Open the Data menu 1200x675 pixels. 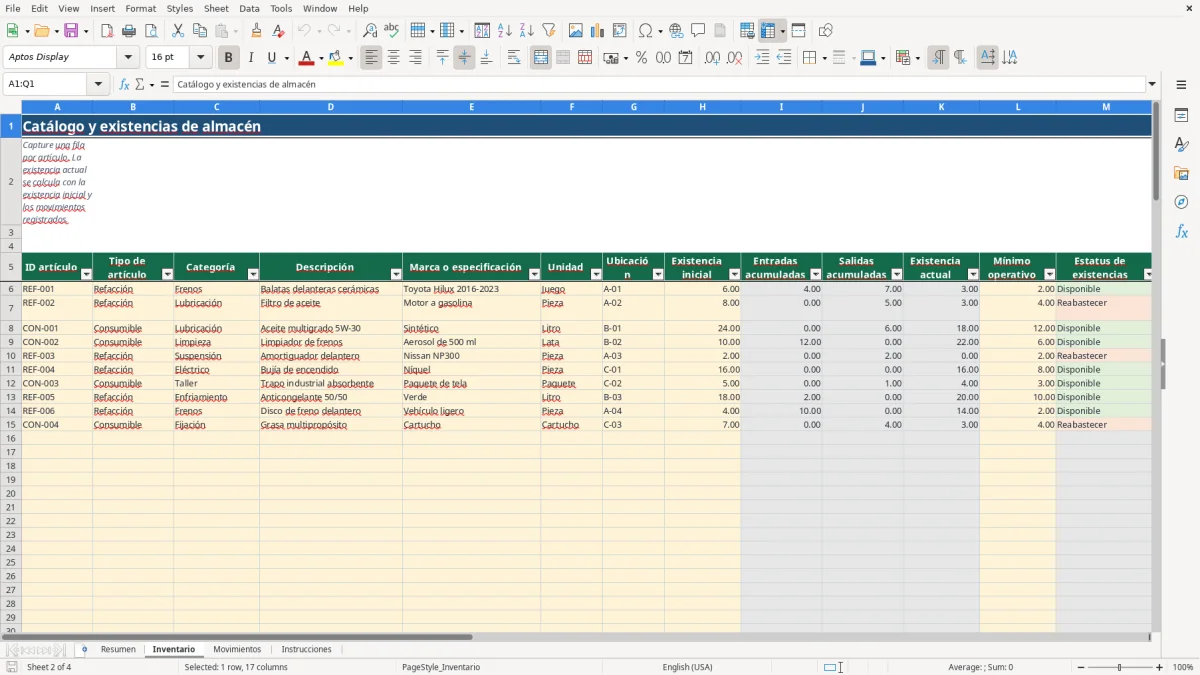click(x=249, y=8)
